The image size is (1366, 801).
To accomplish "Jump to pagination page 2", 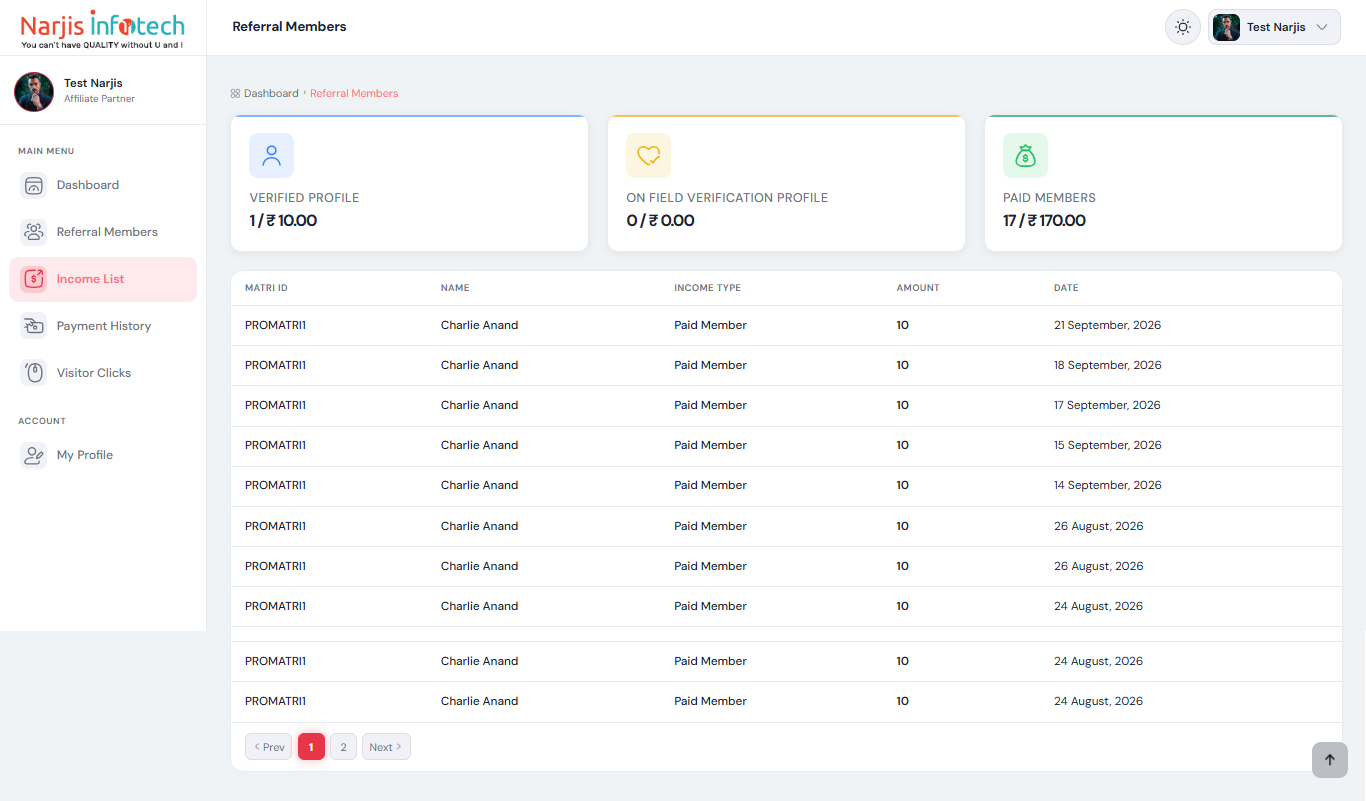I will pos(343,747).
